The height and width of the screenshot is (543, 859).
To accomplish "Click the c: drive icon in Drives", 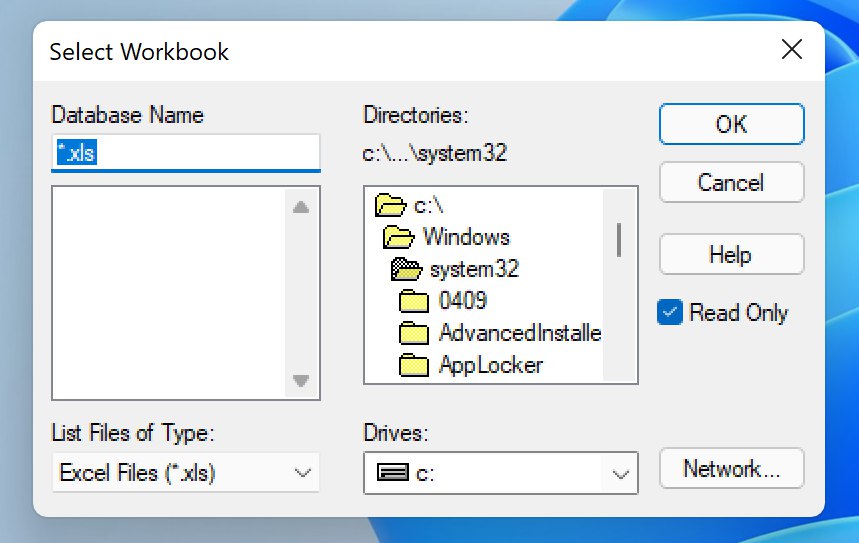I will coord(387,473).
